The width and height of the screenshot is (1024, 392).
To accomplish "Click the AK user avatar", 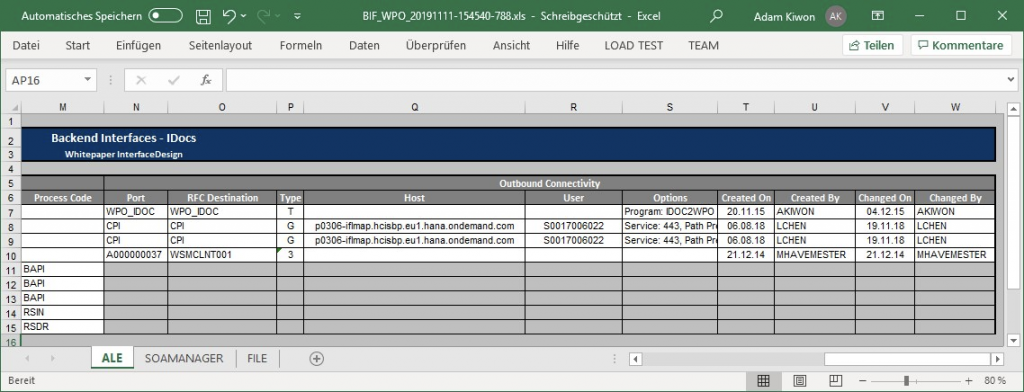I will click(x=835, y=16).
